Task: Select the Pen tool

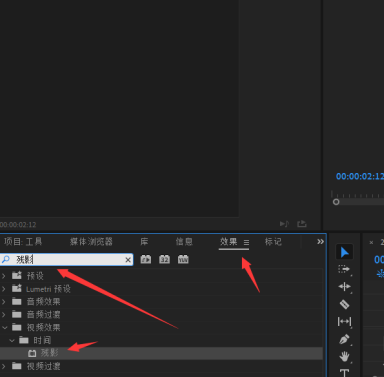Action: coord(344,339)
